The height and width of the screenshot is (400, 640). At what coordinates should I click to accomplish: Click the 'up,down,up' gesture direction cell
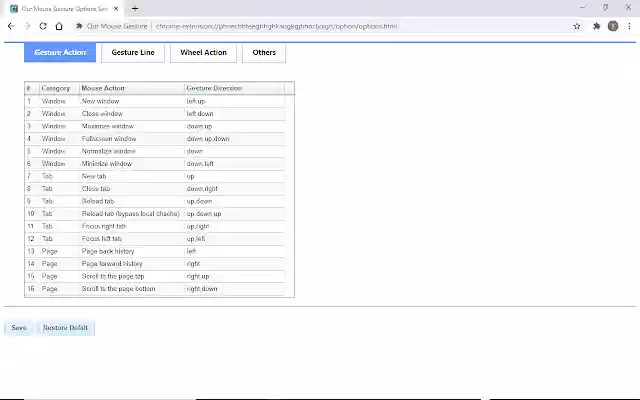click(234, 214)
